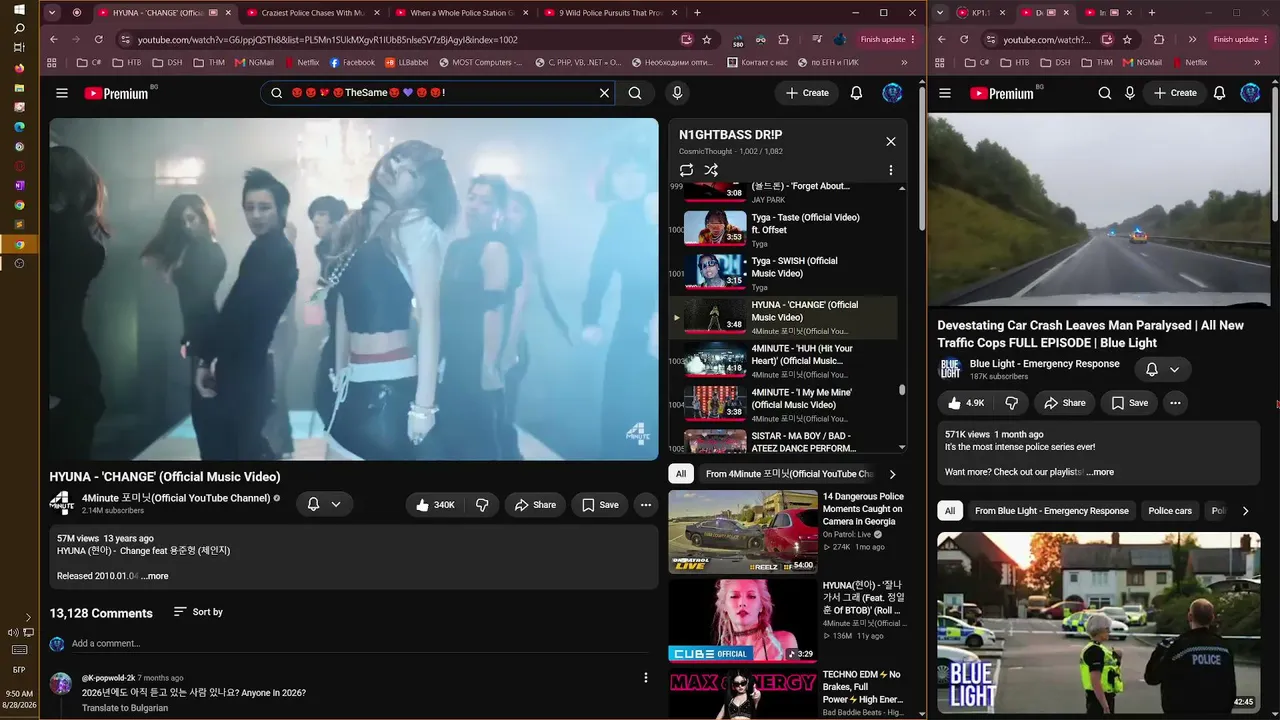The height and width of the screenshot is (720, 1280).
Task: Select From 4Minute chip filter
Action: pos(789,474)
